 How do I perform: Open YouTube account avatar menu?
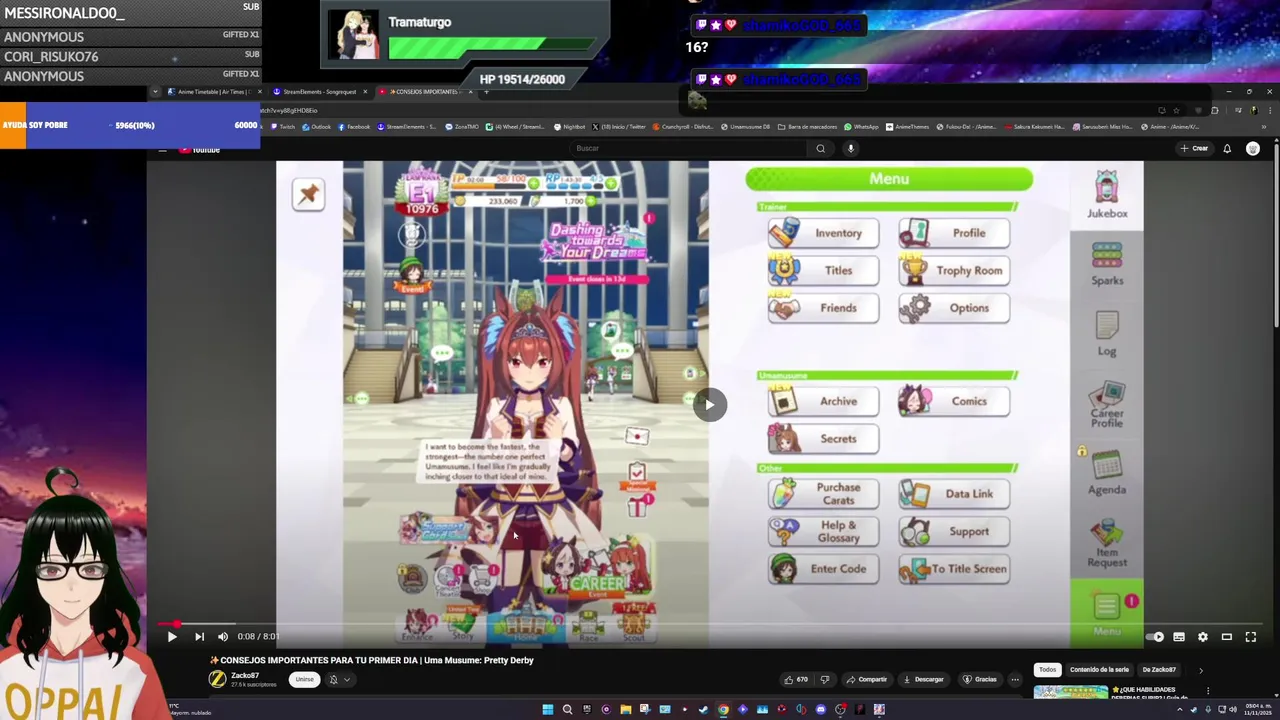pyautogui.click(x=1253, y=149)
